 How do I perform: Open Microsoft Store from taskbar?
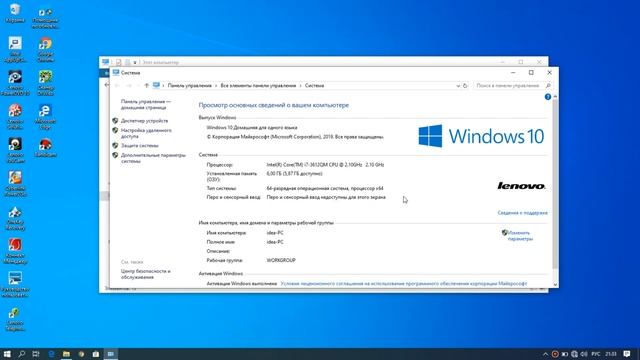coord(96,354)
